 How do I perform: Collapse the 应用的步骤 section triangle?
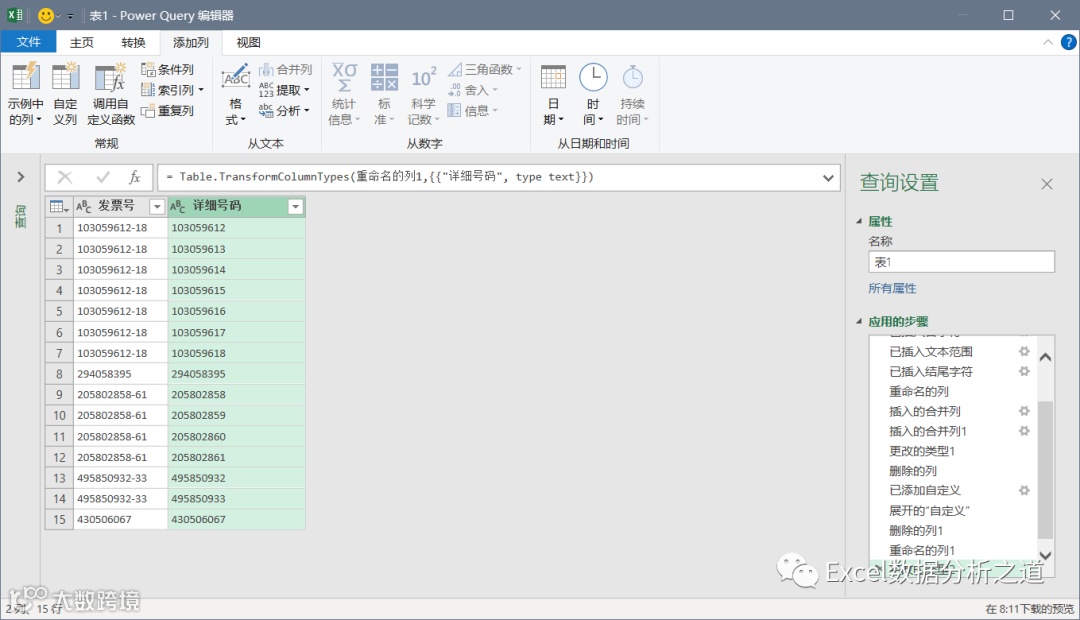pos(859,321)
